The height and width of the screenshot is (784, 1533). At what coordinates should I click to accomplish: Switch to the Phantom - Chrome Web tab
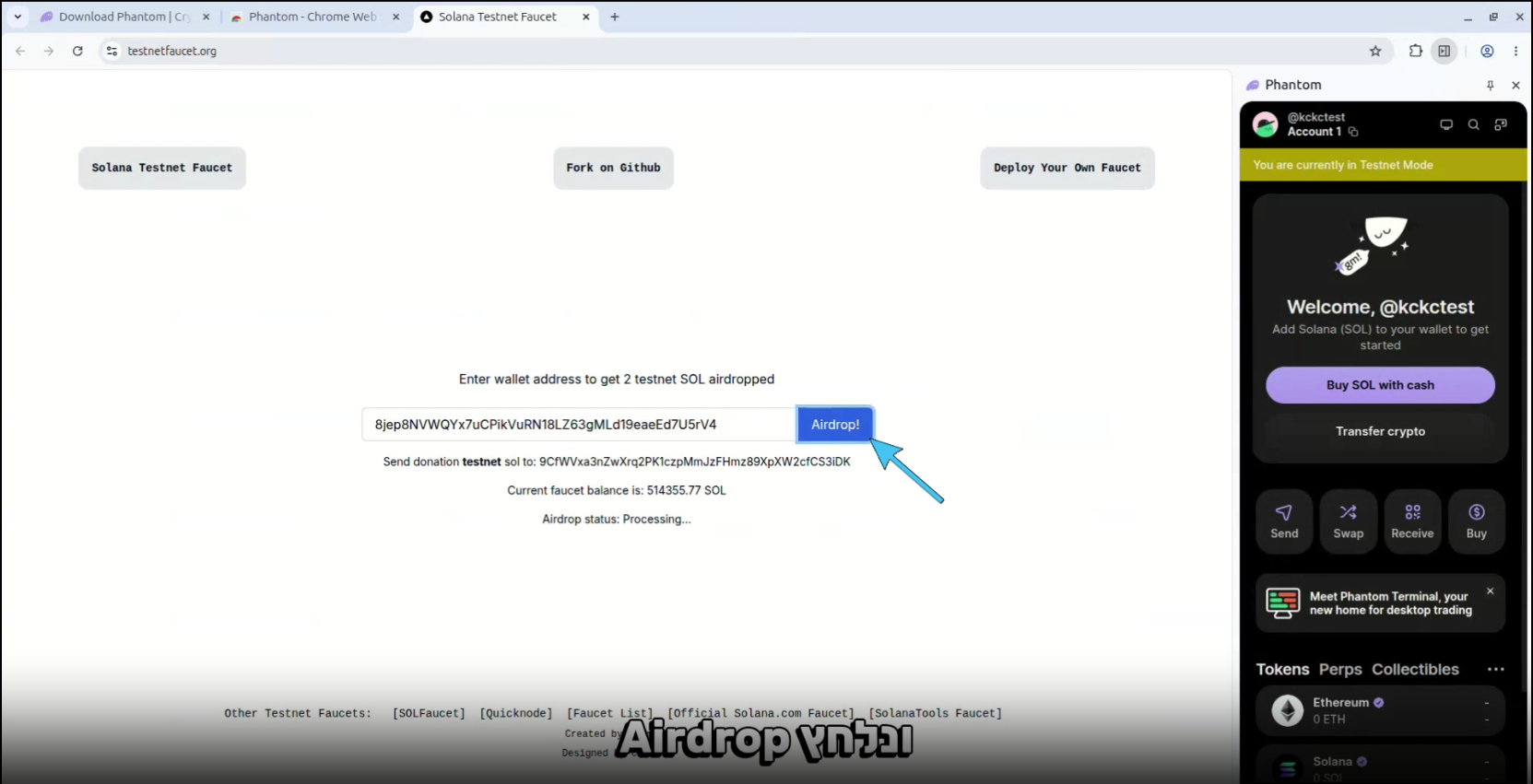coord(312,17)
